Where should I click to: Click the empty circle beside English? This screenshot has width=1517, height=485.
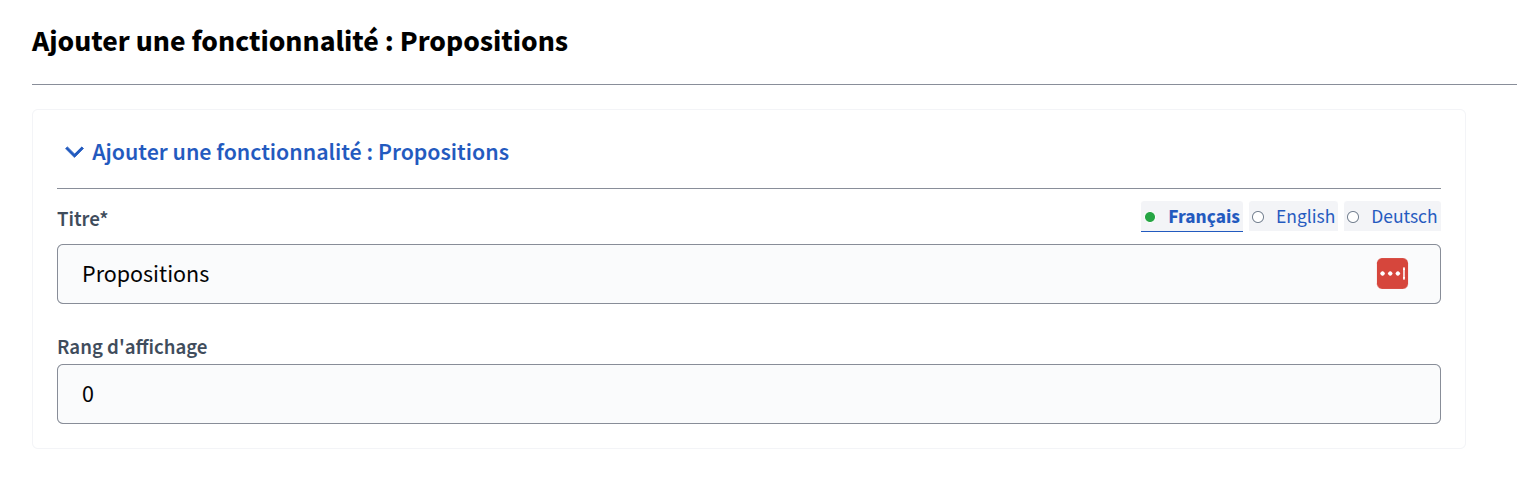tap(1258, 217)
